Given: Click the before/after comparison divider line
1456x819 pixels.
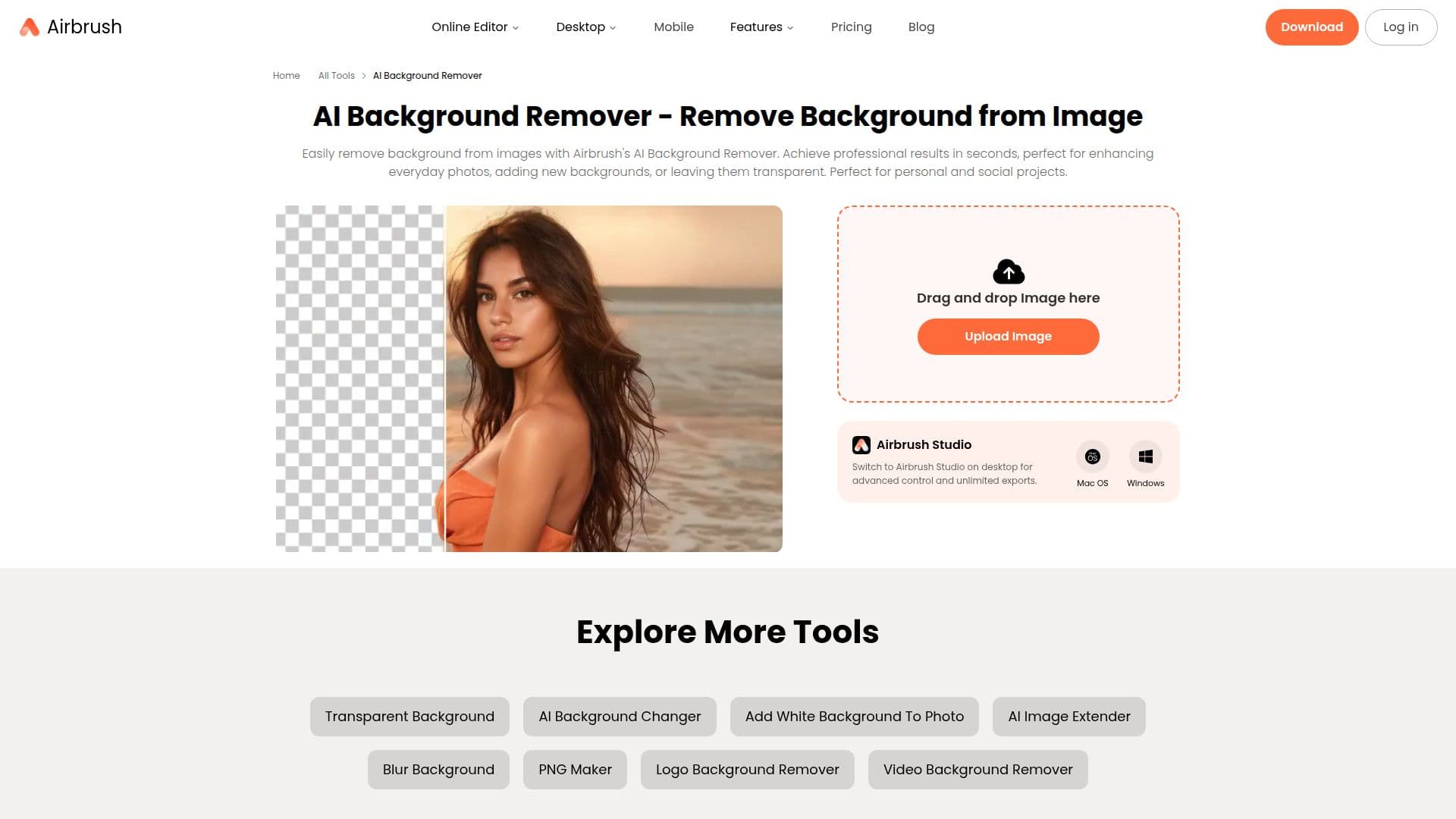Looking at the screenshot, I should pyautogui.click(x=444, y=378).
